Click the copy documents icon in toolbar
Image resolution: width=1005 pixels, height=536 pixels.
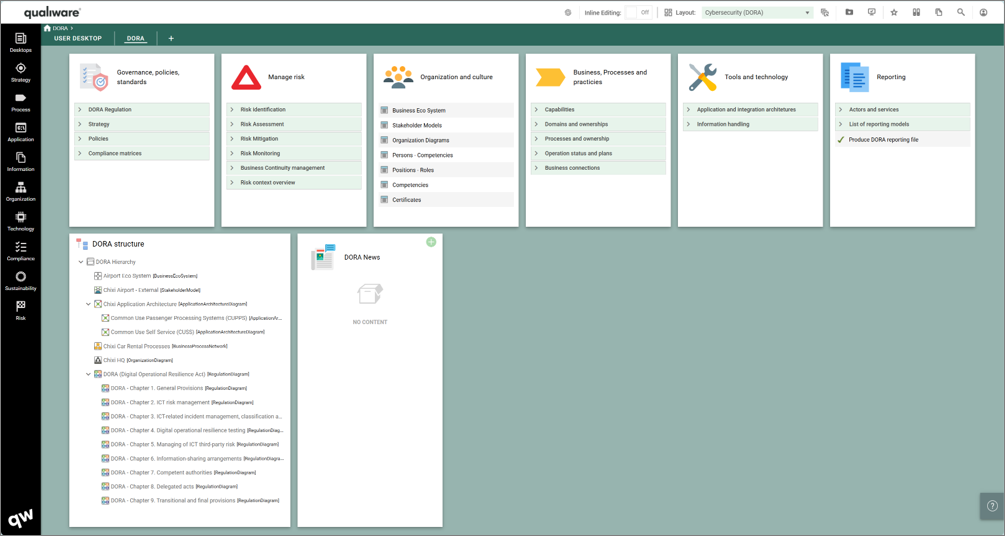938,12
